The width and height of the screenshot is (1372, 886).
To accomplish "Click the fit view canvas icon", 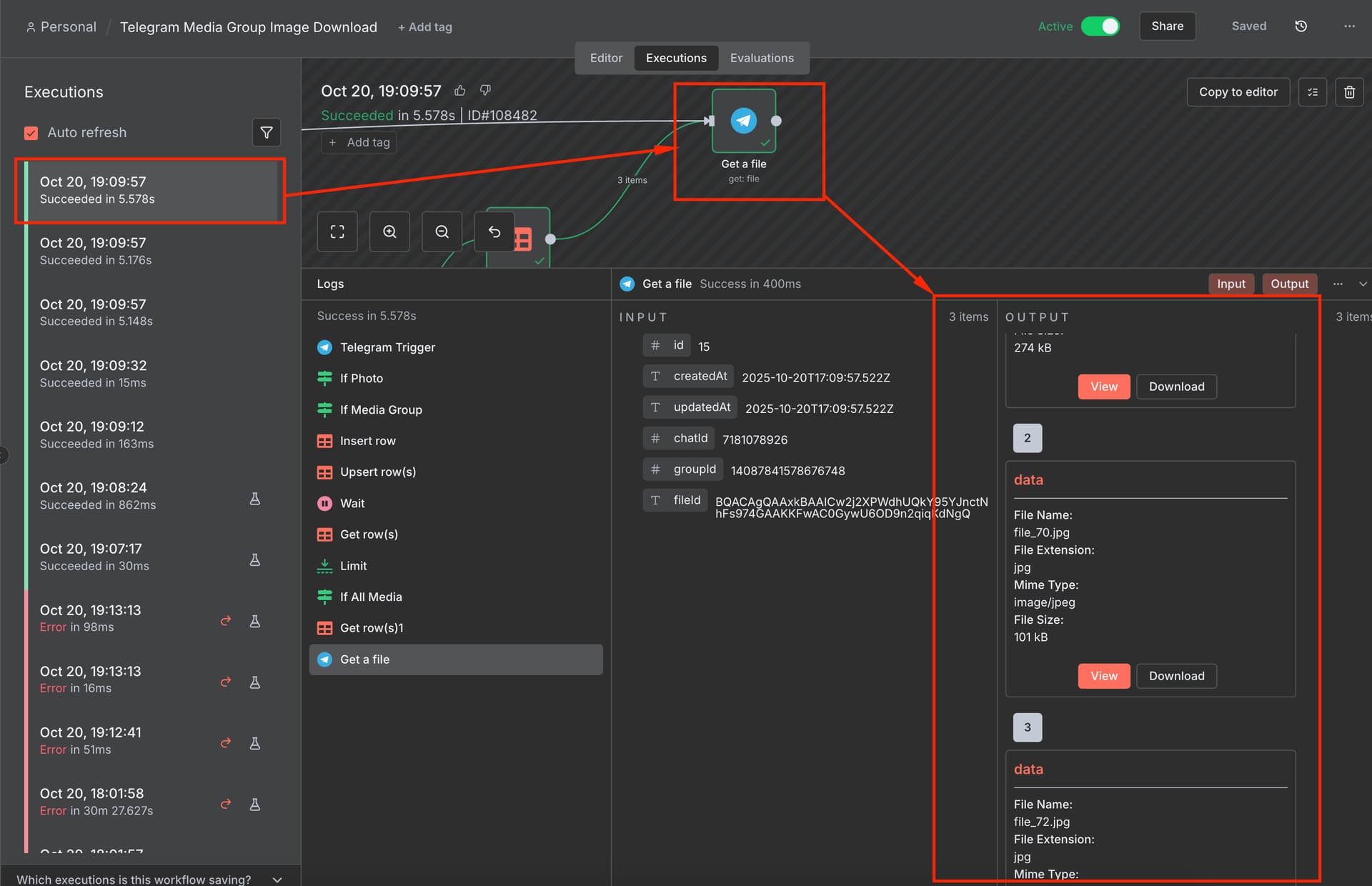I will [x=337, y=232].
